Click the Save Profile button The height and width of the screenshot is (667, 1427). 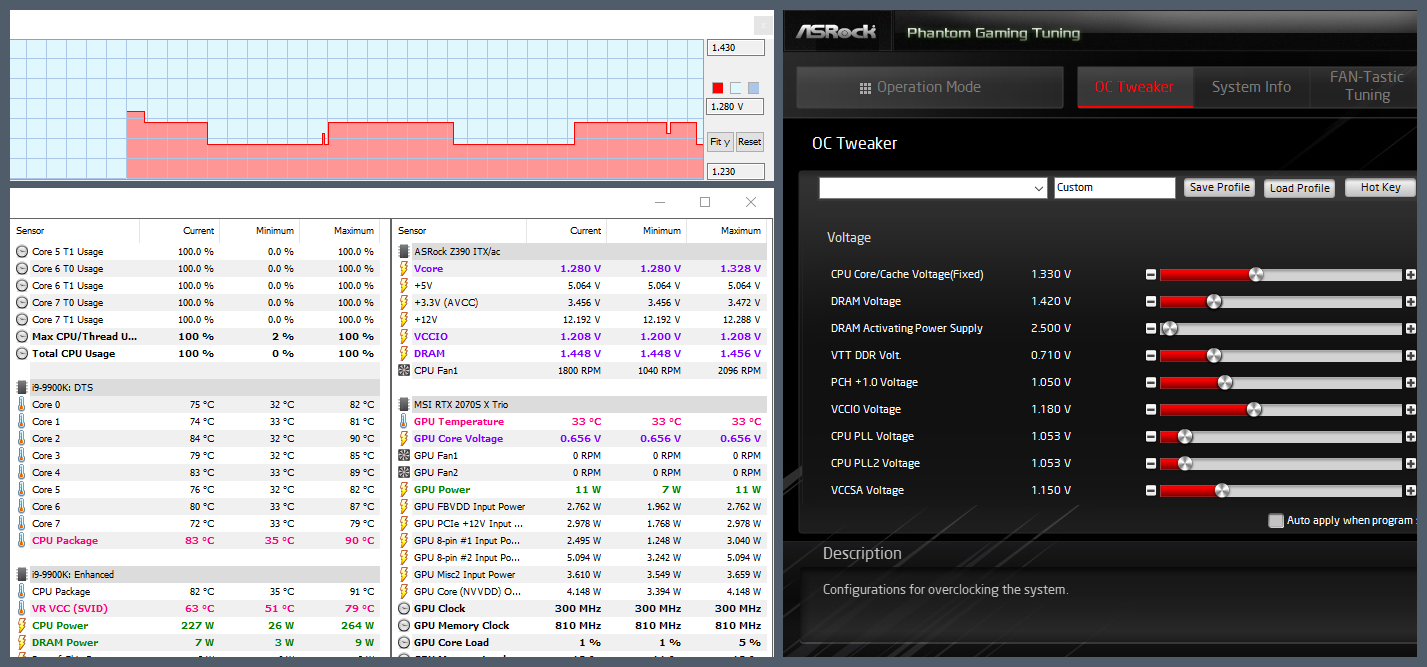click(x=1219, y=187)
